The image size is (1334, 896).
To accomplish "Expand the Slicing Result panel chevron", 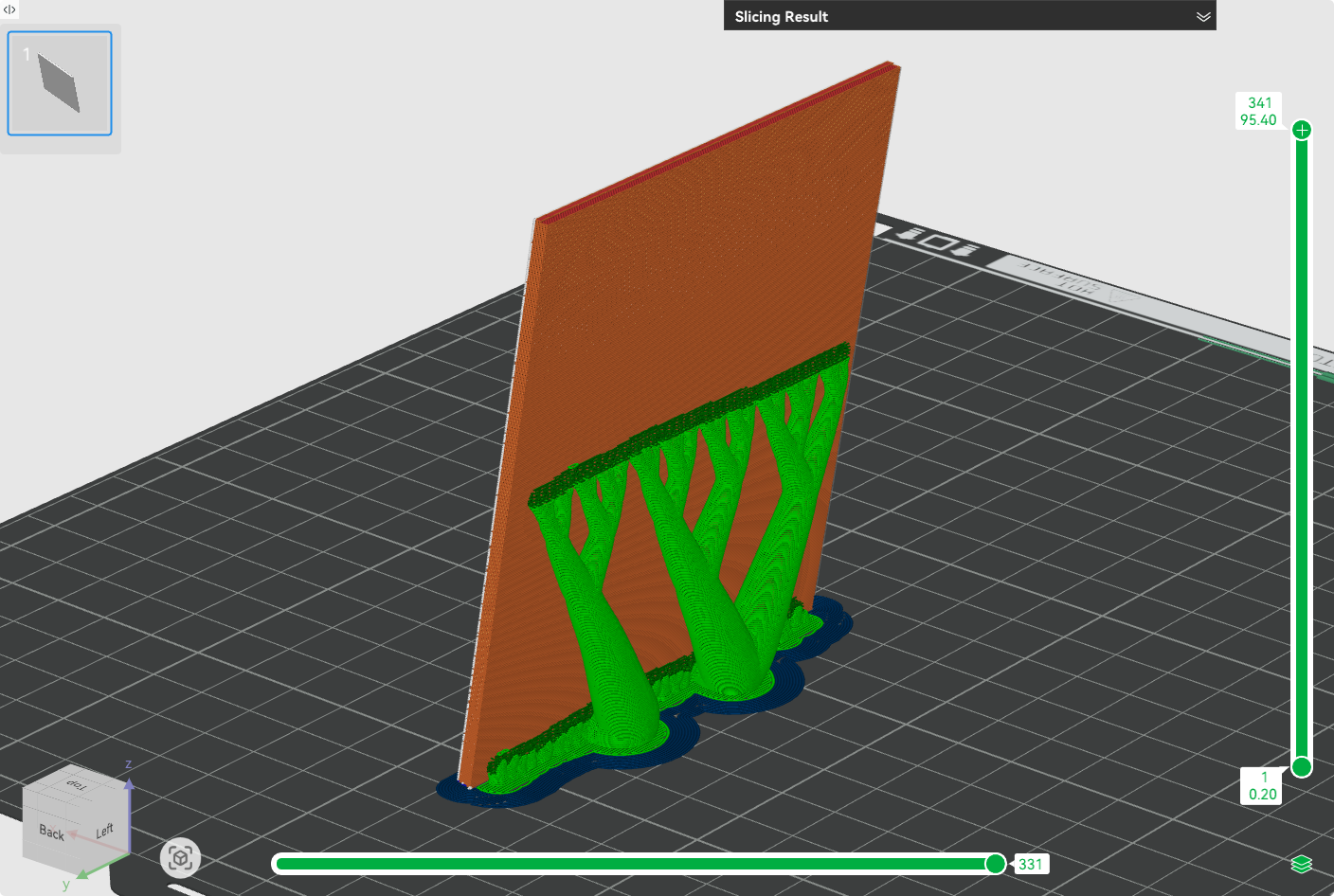I will pos(1203,17).
